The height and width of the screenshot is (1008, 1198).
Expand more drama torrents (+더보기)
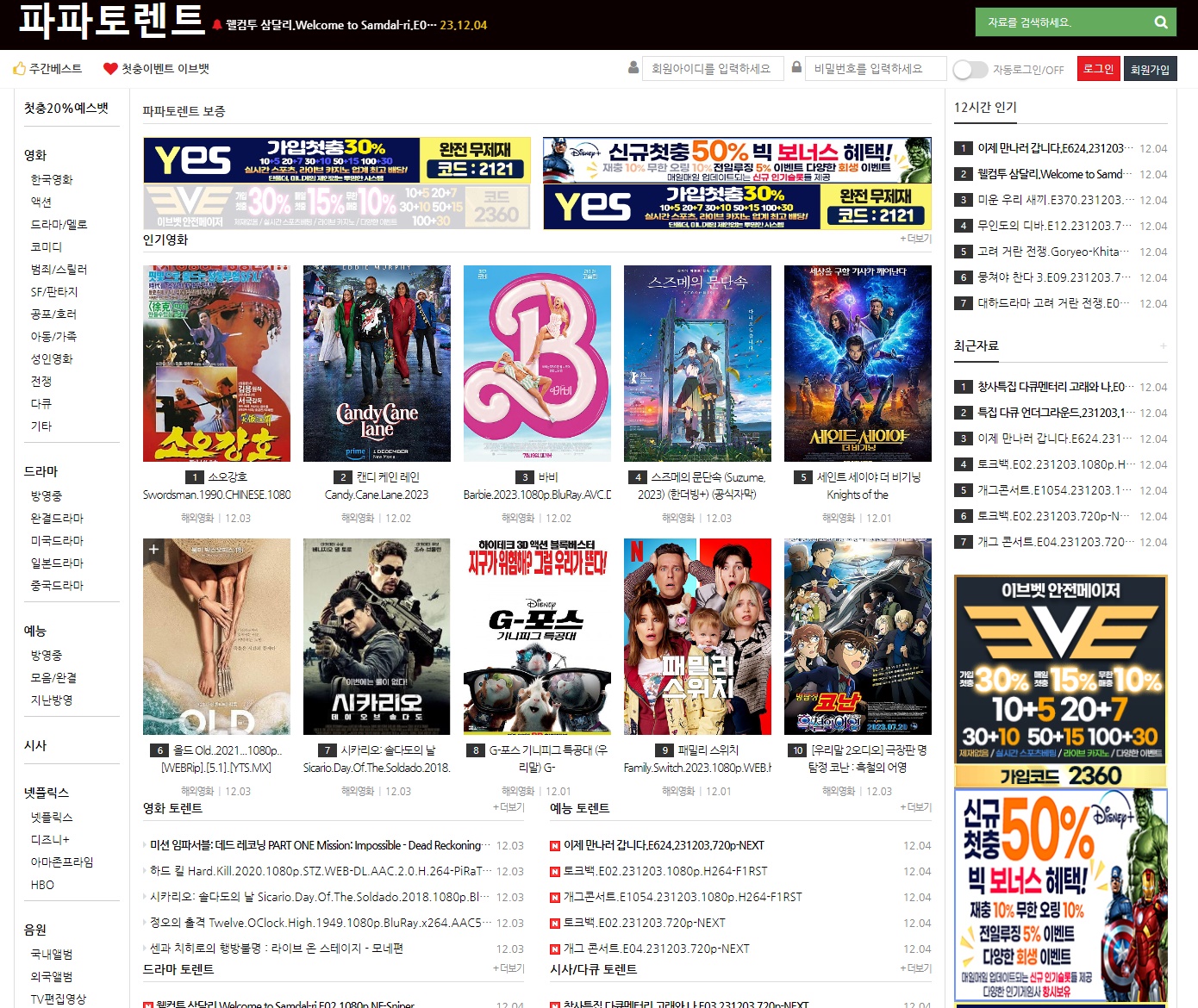pyautogui.click(x=509, y=968)
